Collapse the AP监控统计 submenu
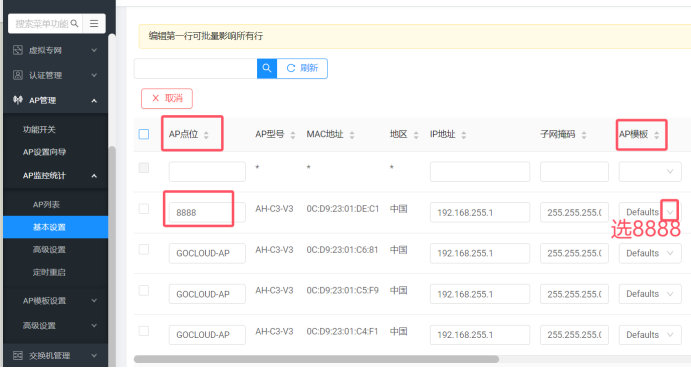Screen dimensions: 691x368 click(94, 175)
